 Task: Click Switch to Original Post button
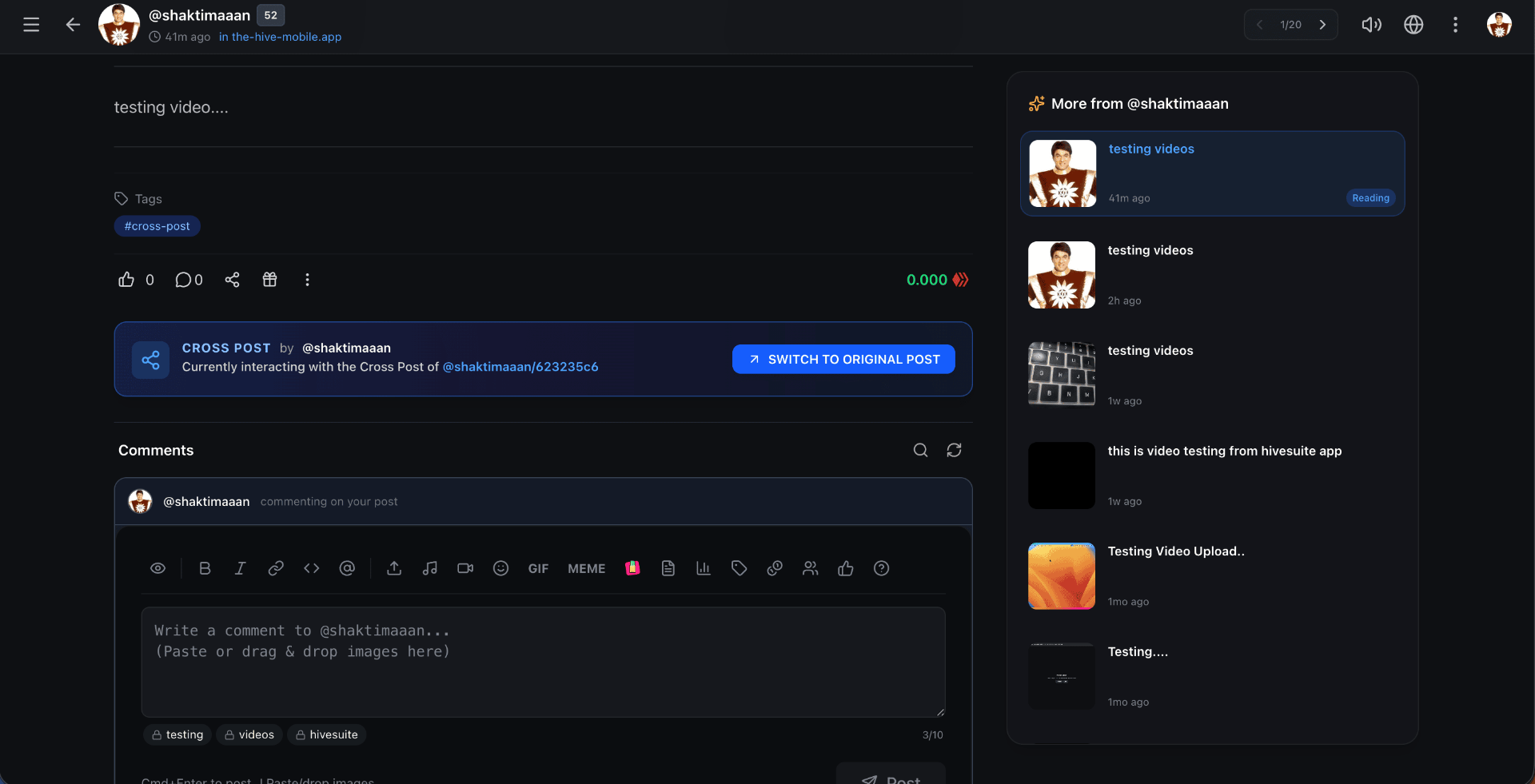pyautogui.click(x=843, y=359)
